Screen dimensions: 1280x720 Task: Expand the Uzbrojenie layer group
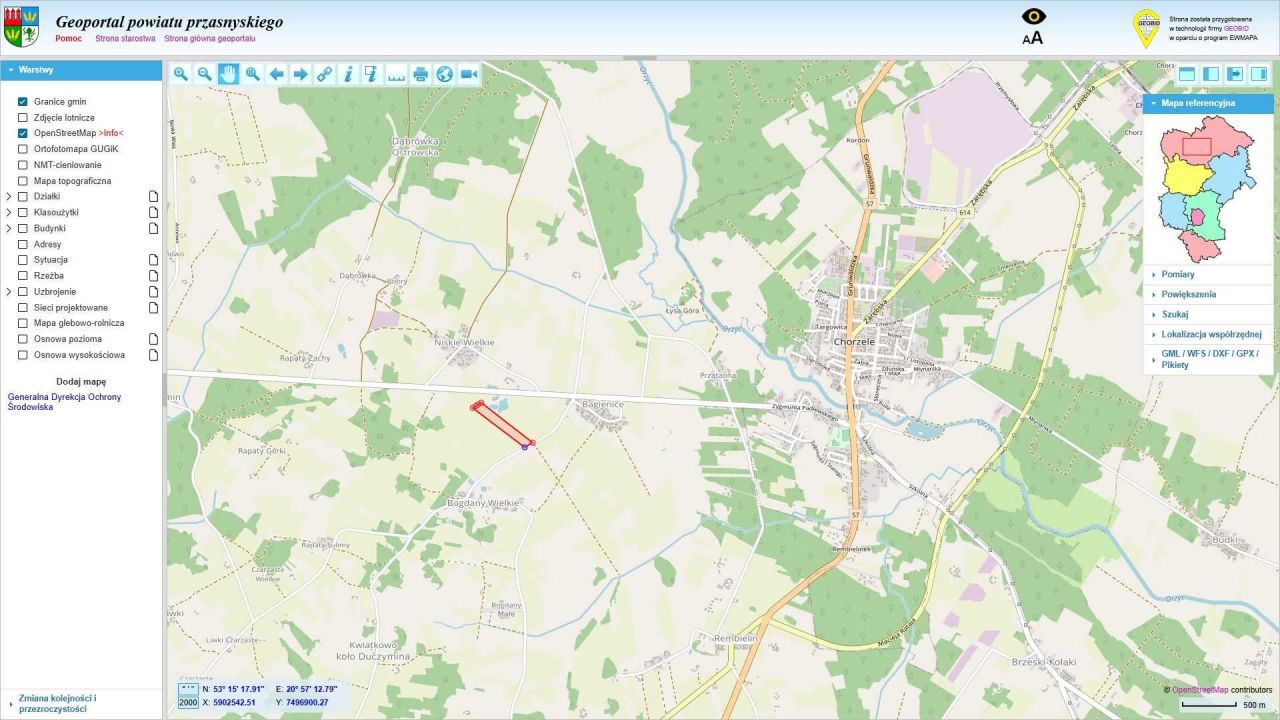click(x=9, y=292)
